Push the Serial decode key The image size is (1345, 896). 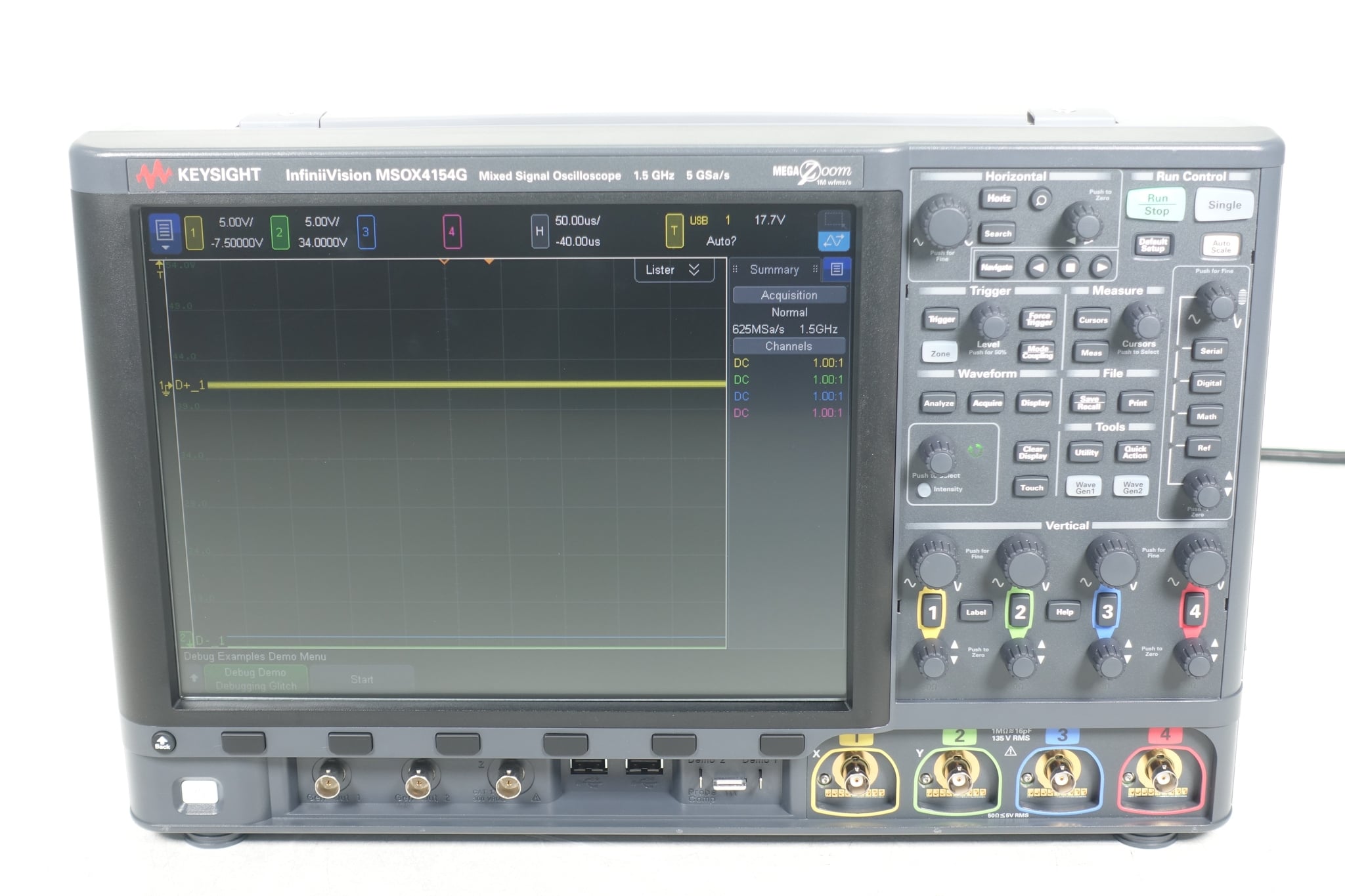click(1211, 351)
